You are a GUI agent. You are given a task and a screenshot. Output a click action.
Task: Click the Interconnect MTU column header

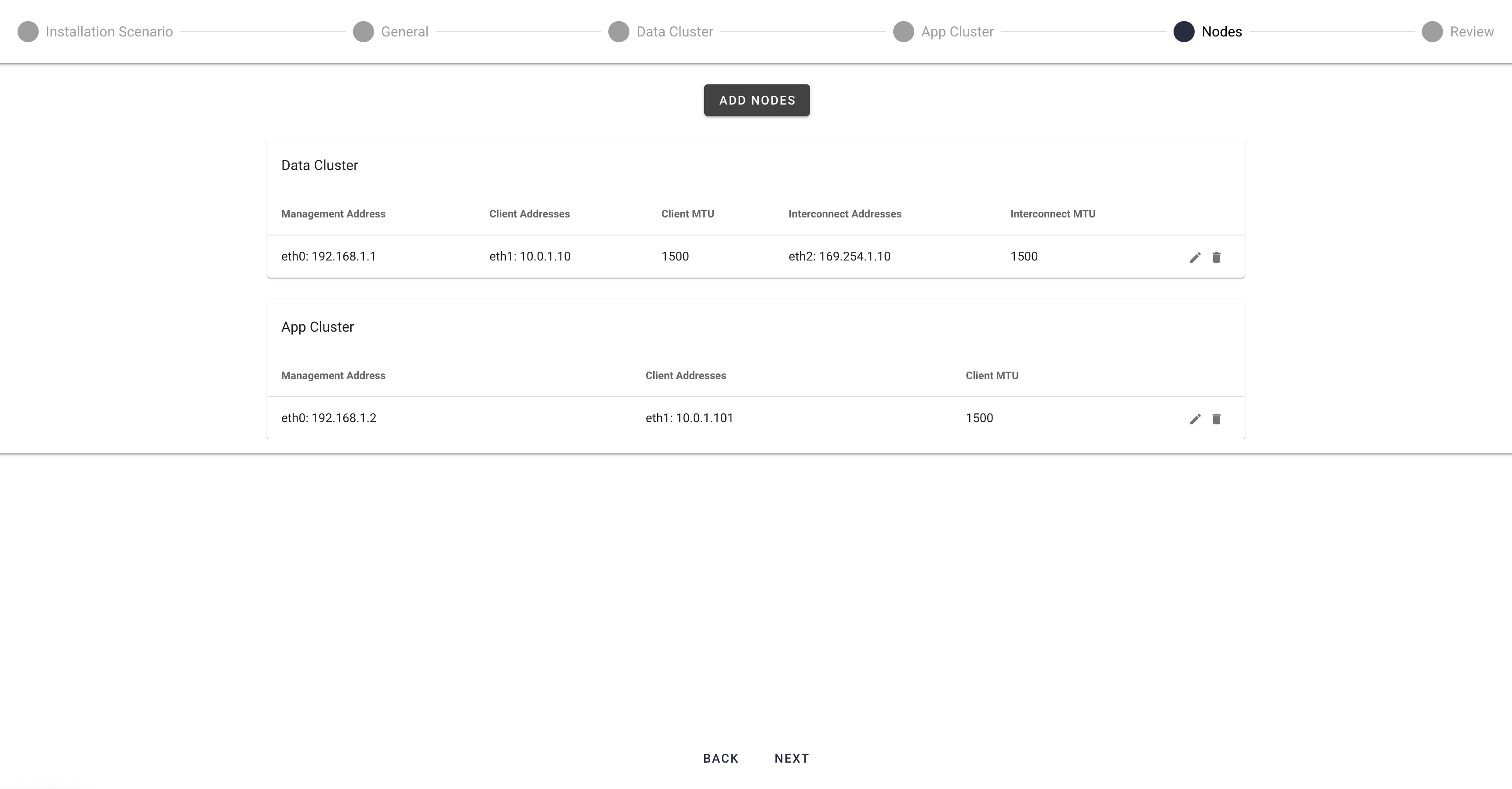[1053, 214]
